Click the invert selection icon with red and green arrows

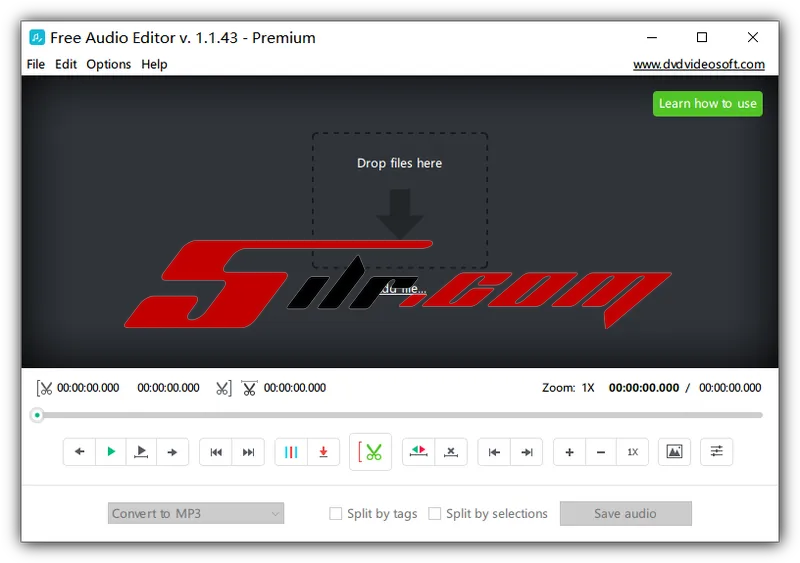(418, 452)
